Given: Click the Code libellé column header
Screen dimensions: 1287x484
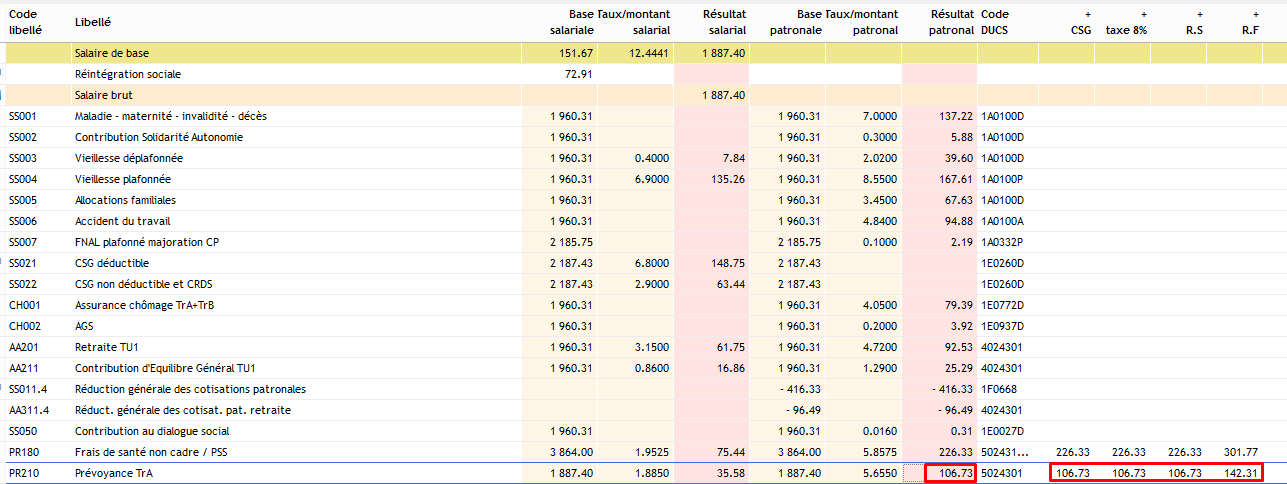Looking at the screenshot, I should 25,22.
